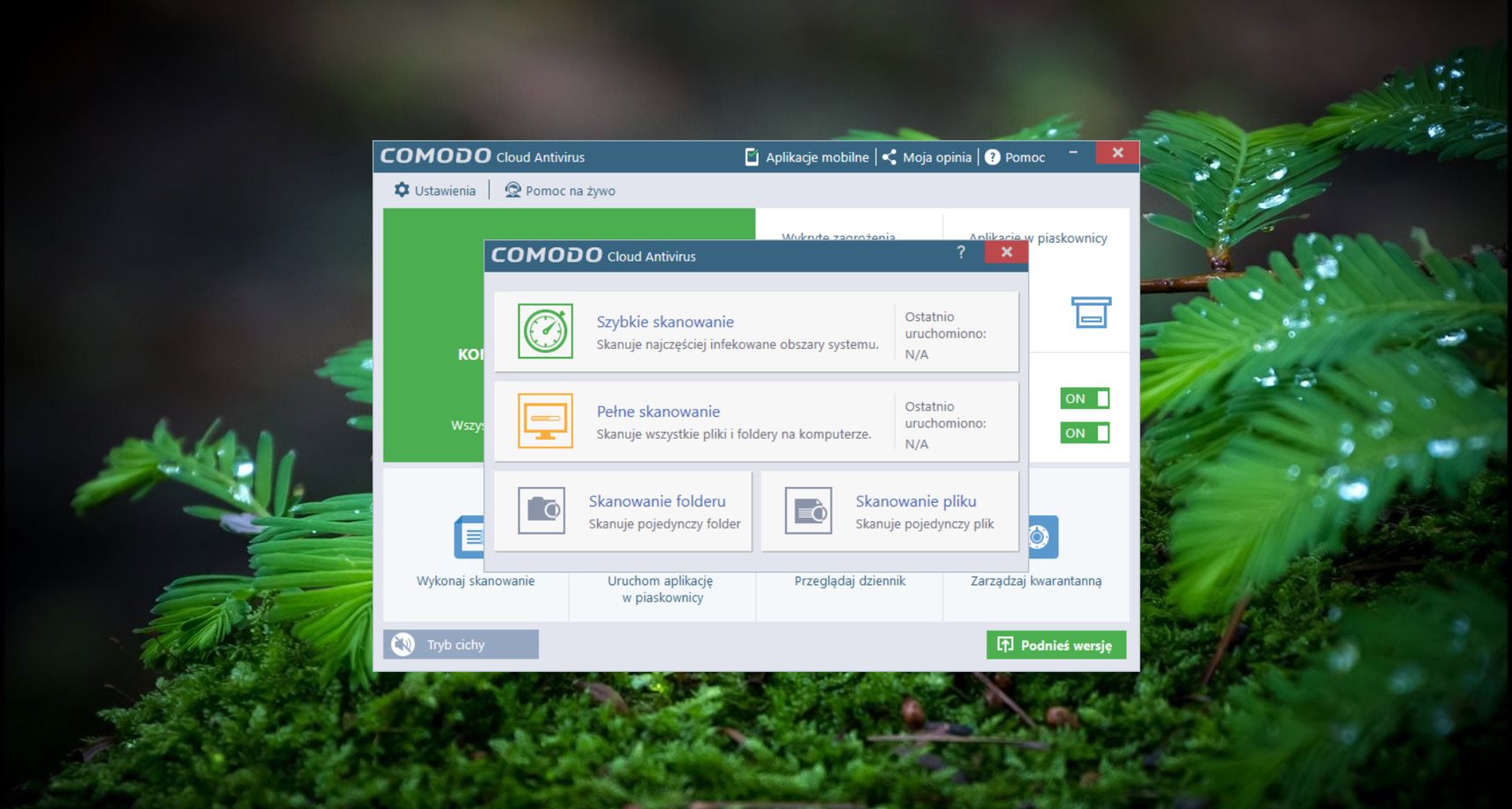Turn off the lower ON switch

[1085, 433]
